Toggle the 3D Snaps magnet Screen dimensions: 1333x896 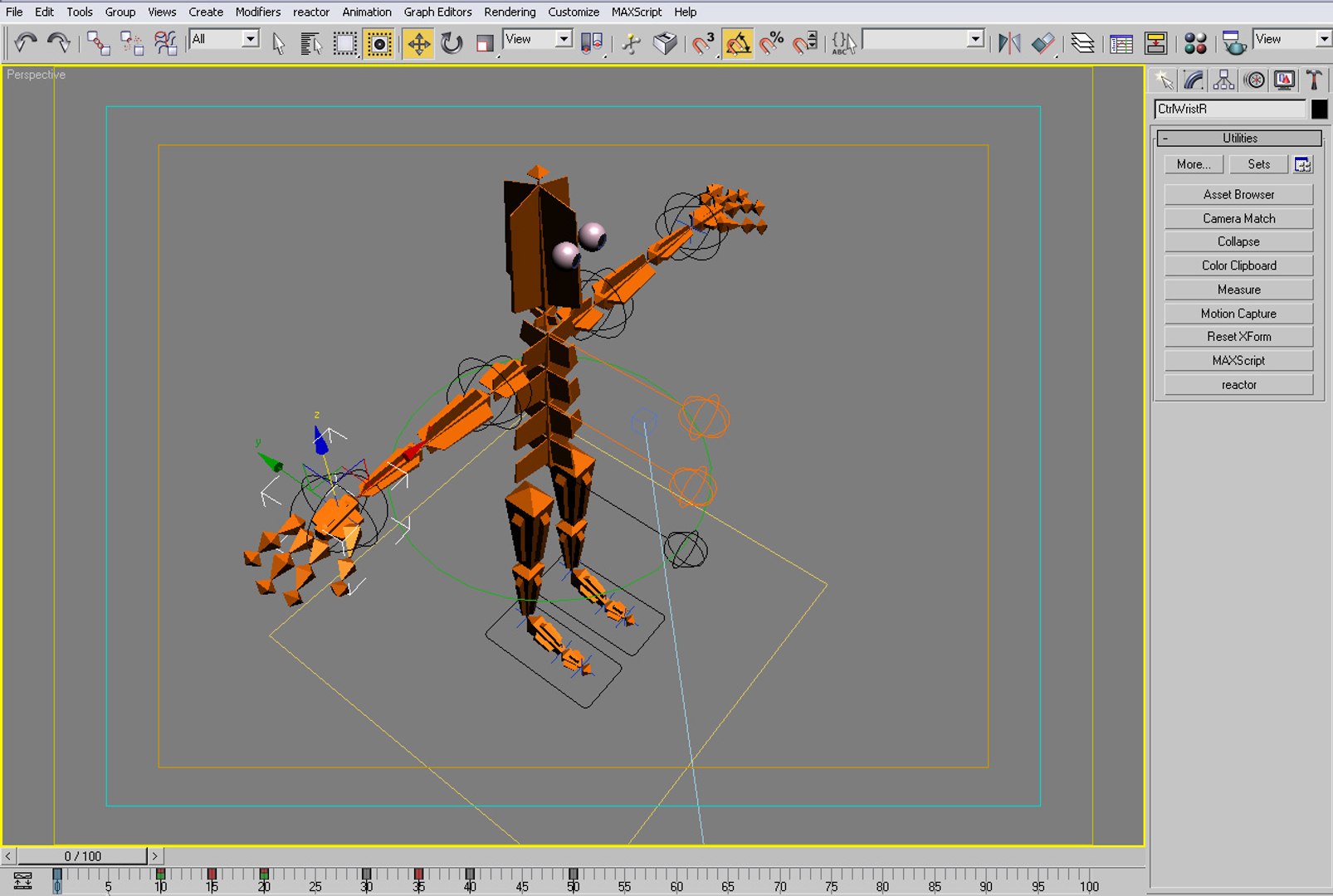pos(704,42)
